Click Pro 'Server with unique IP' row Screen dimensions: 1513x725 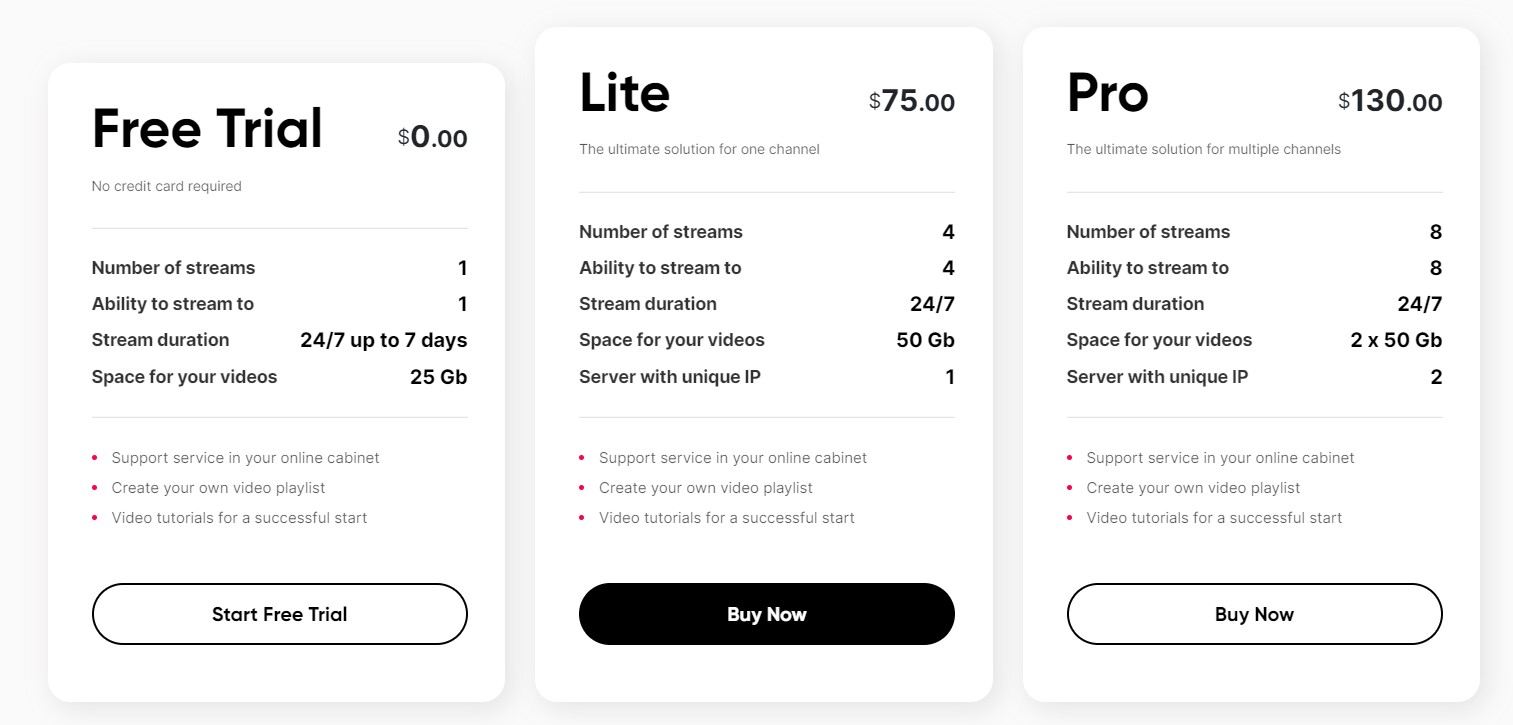(x=1254, y=377)
